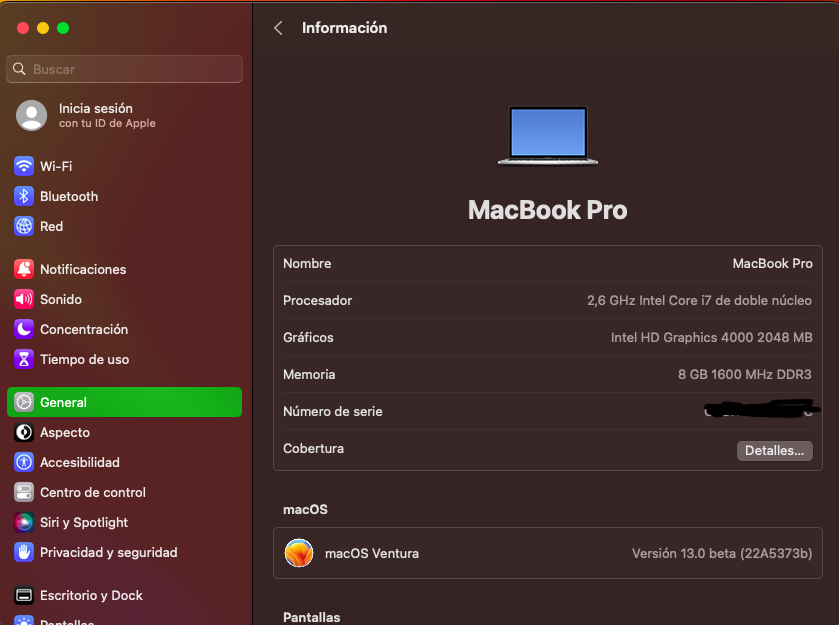The width and height of the screenshot is (839, 625).
Task: Click memory value 8 GB 1600 MHz DDR3
Action: [x=744, y=374]
